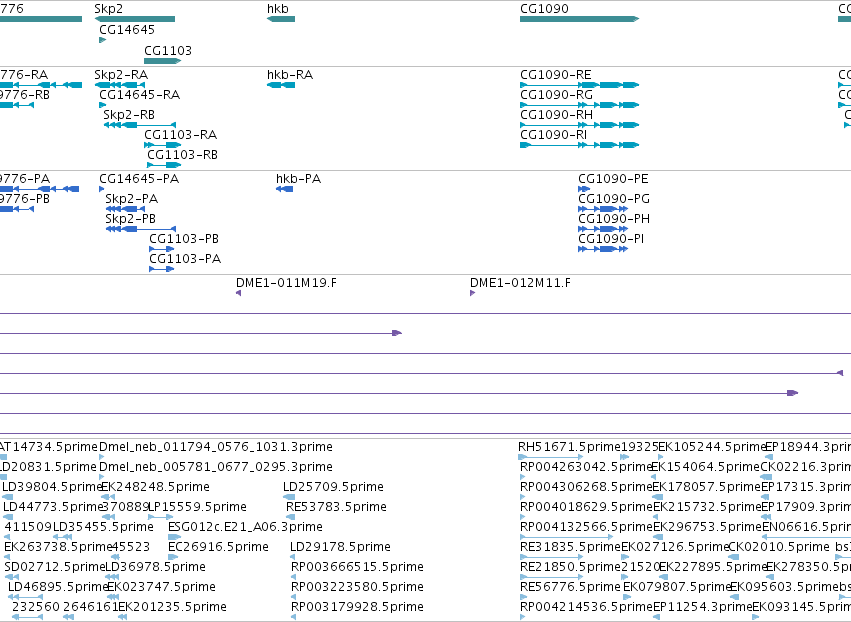The height and width of the screenshot is (622, 851).
Task: Click EST EK248248.5prime
Action: [155, 486]
